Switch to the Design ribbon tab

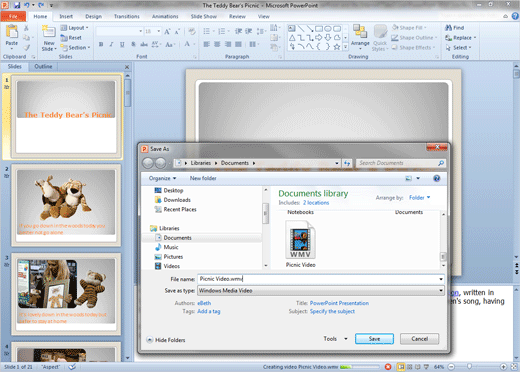click(94, 16)
